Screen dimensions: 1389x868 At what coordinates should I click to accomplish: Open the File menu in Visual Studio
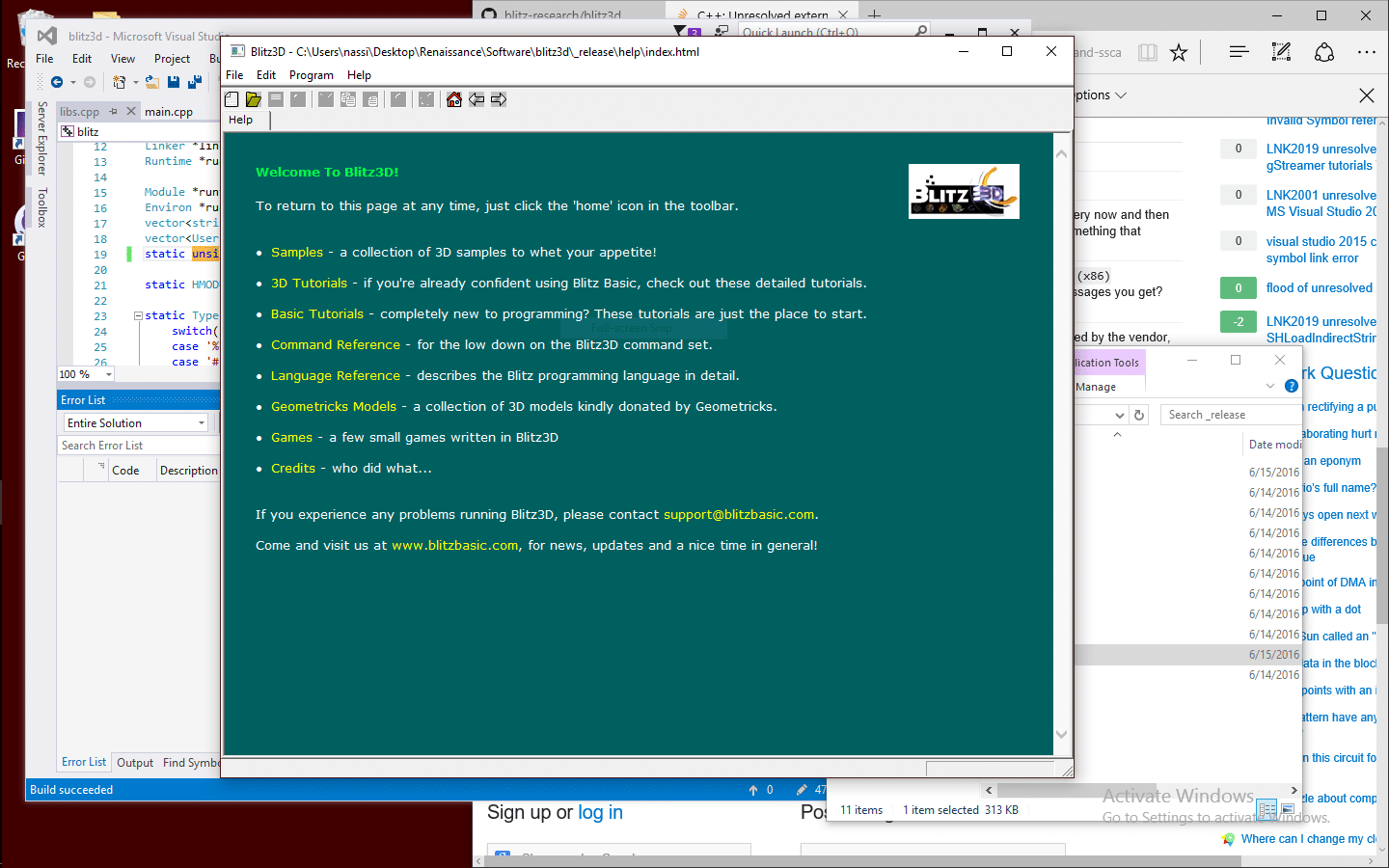[44, 59]
